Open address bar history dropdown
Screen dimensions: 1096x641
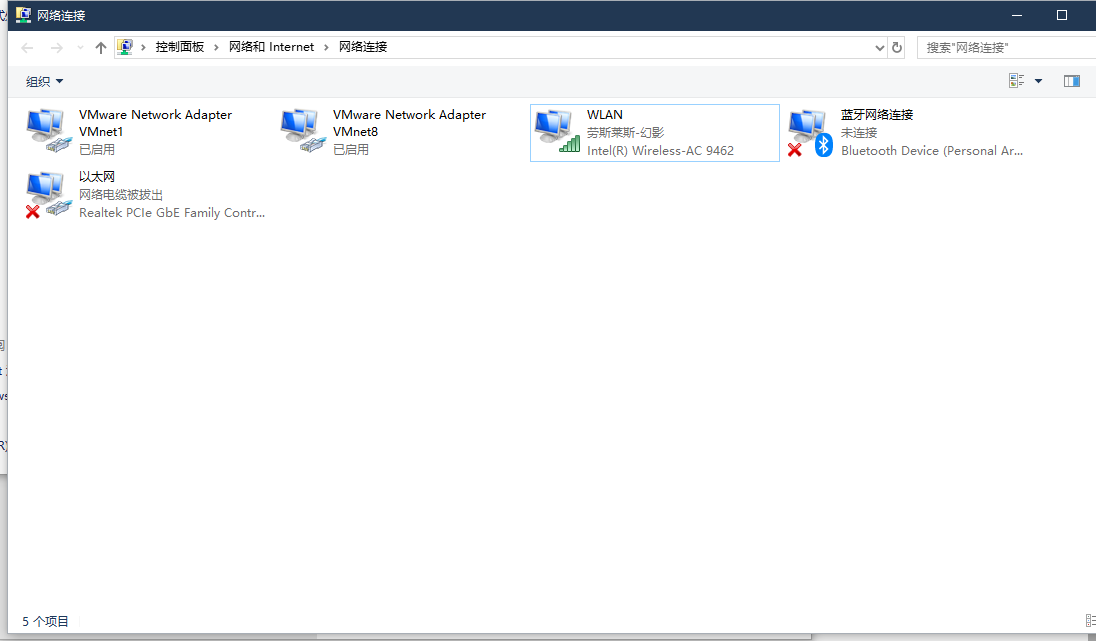[880, 47]
